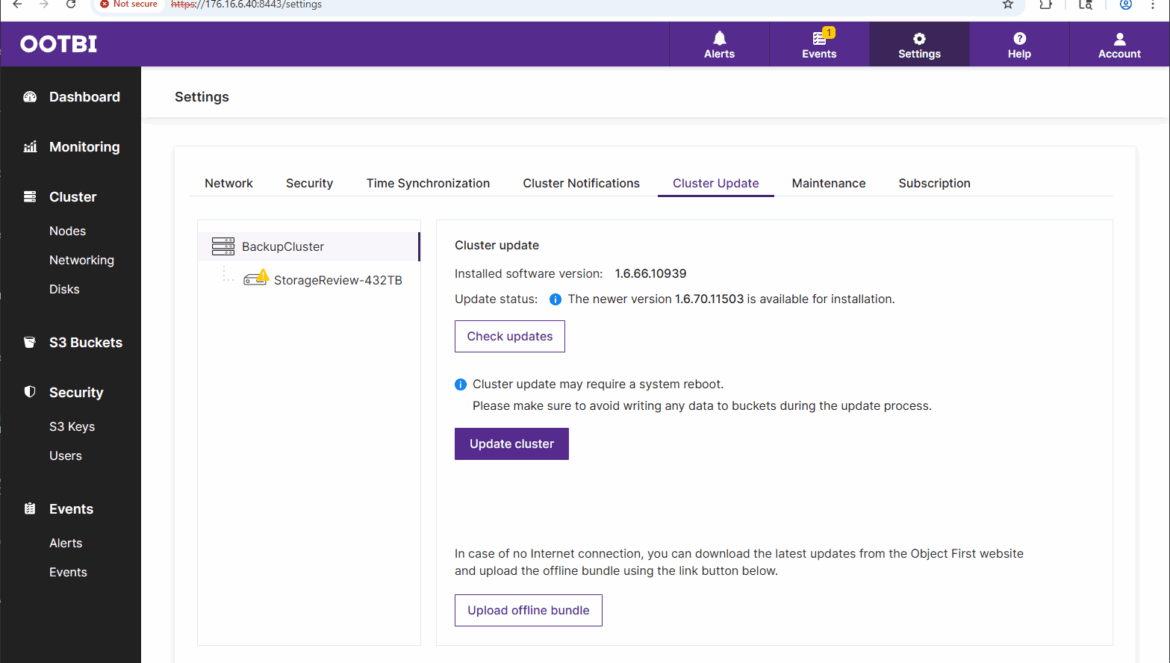Reload the page in browser
This screenshot has height=663, width=1170.
(71, 4)
